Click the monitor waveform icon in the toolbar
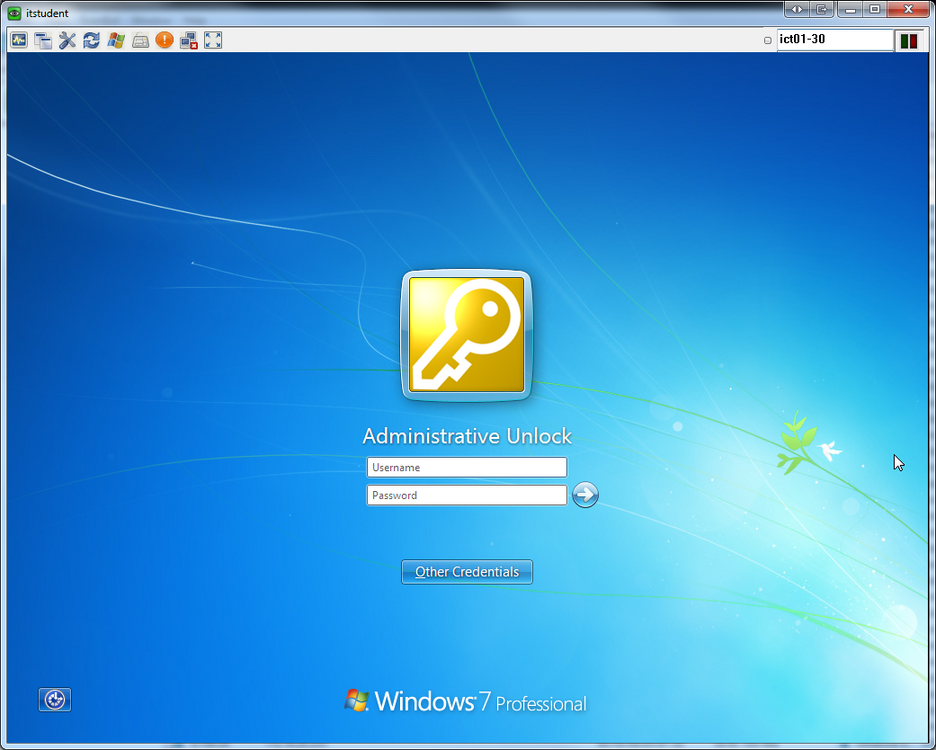Screen dimensions: 936x750 tap(19, 40)
